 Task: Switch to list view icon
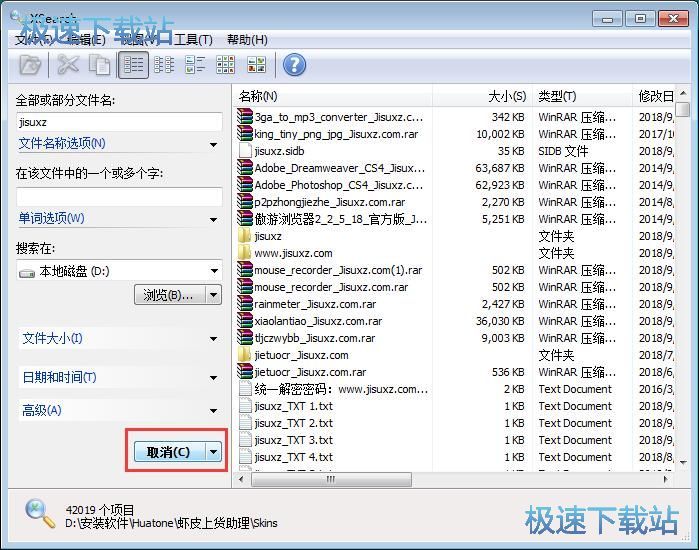[164, 65]
